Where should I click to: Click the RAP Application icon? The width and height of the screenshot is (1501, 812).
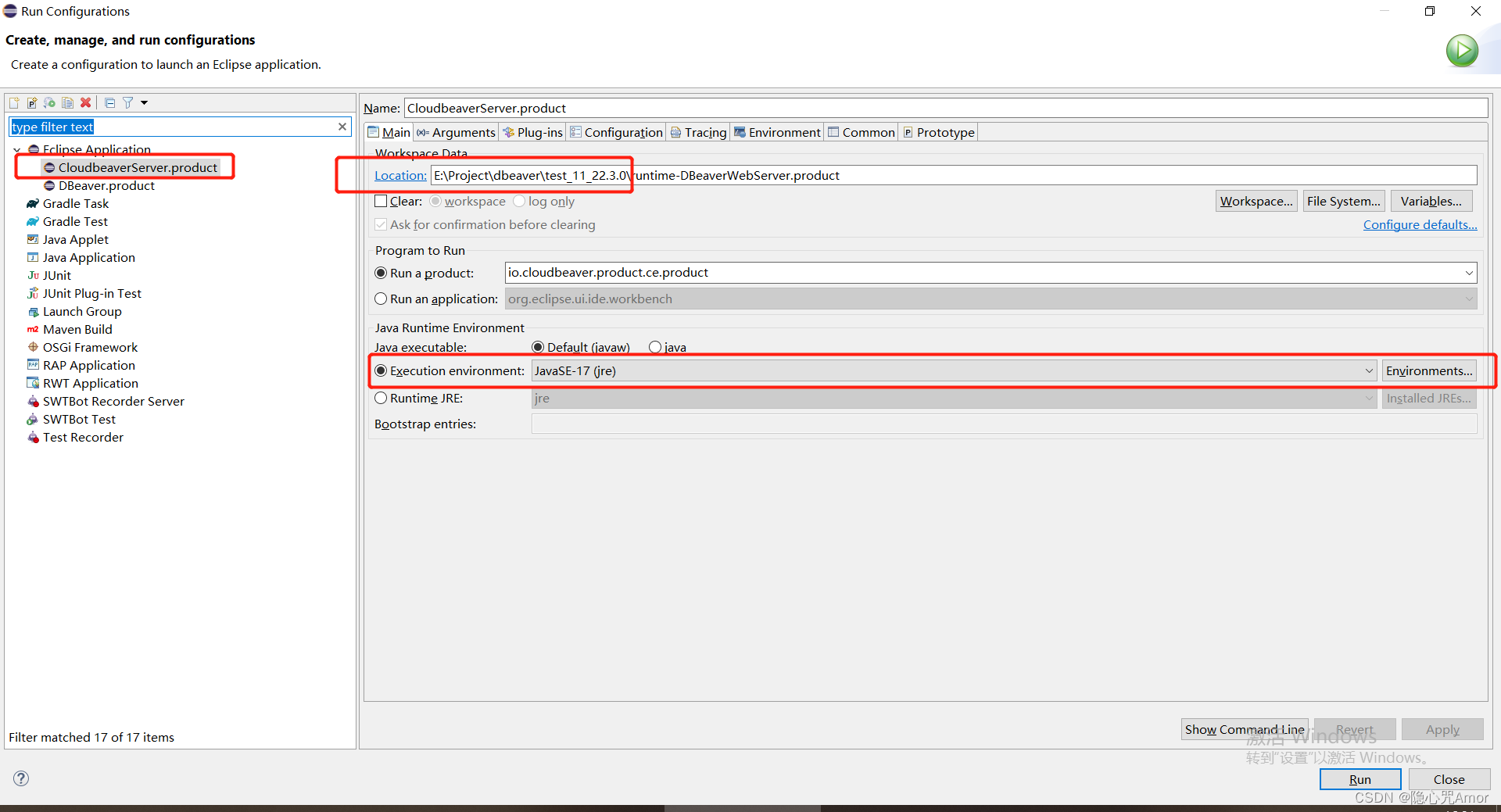(x=33, y=365)
